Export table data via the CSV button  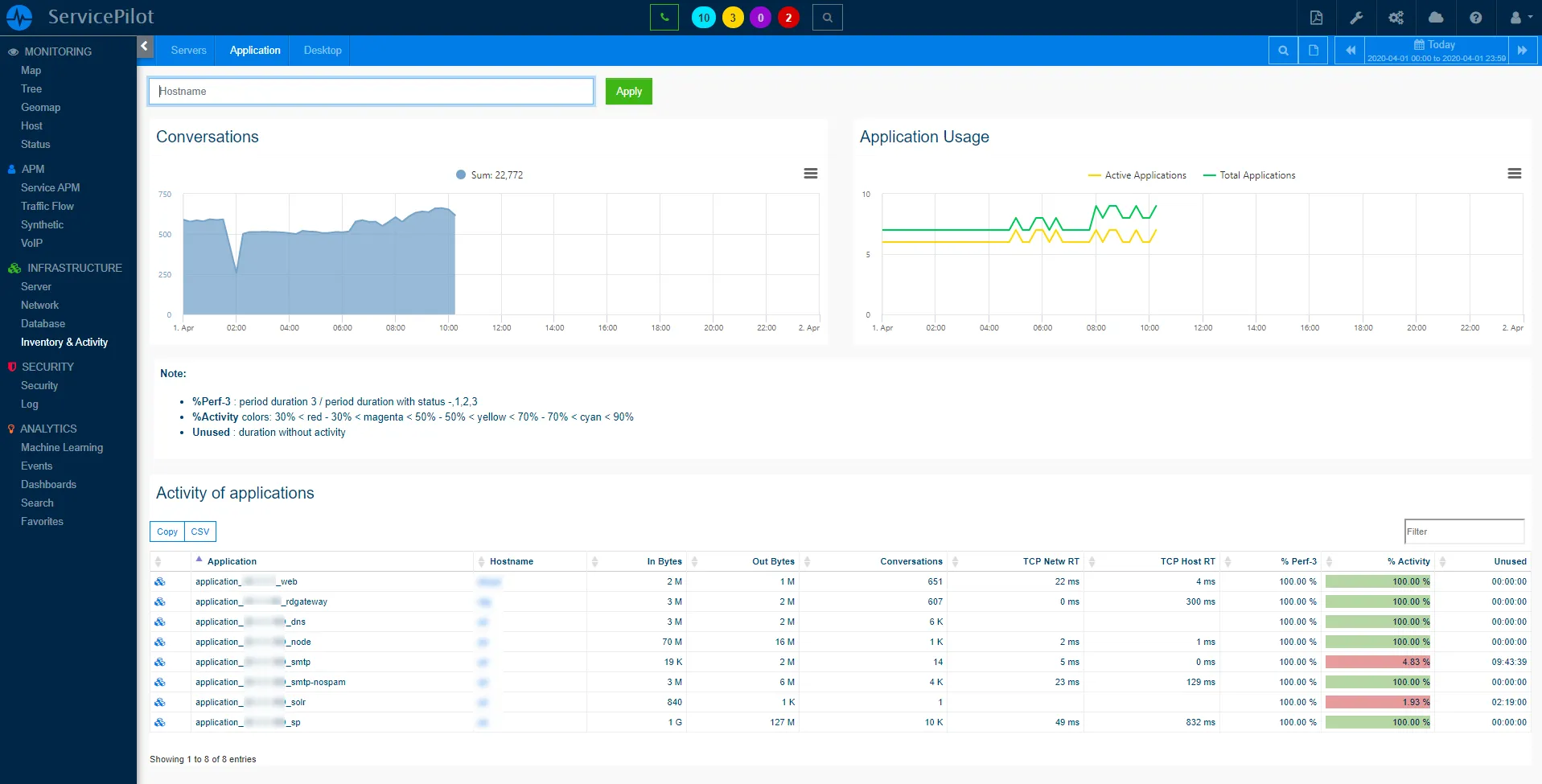coord(199,532)
